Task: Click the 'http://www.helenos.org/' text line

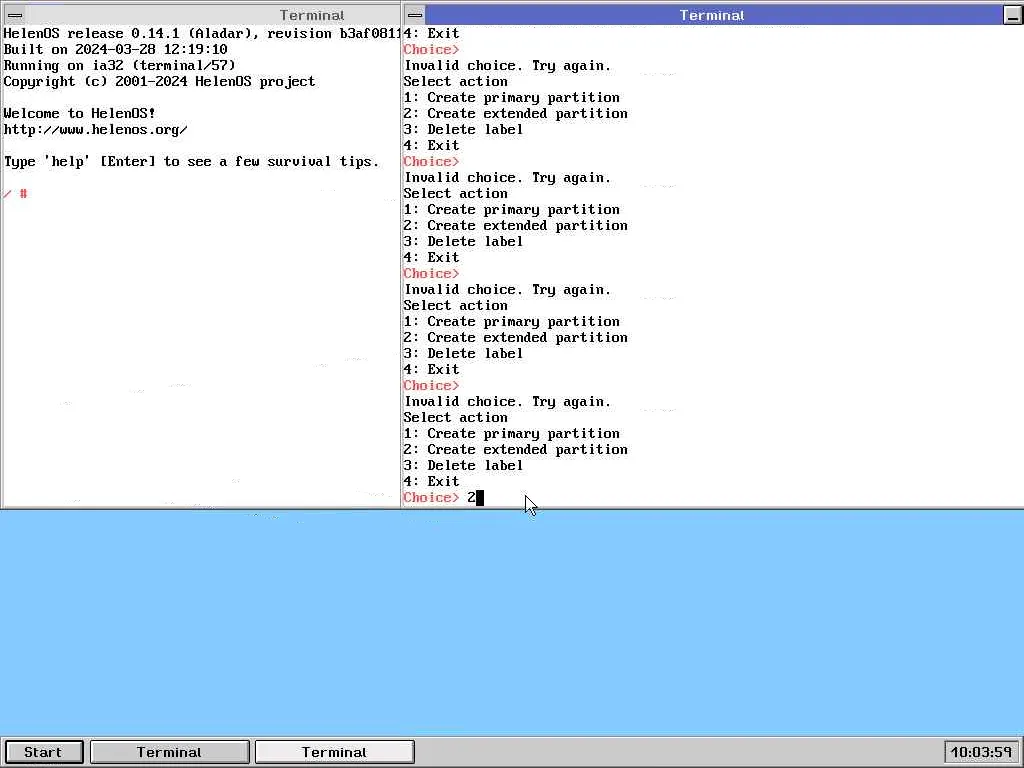Action: [x=95, y=129]
